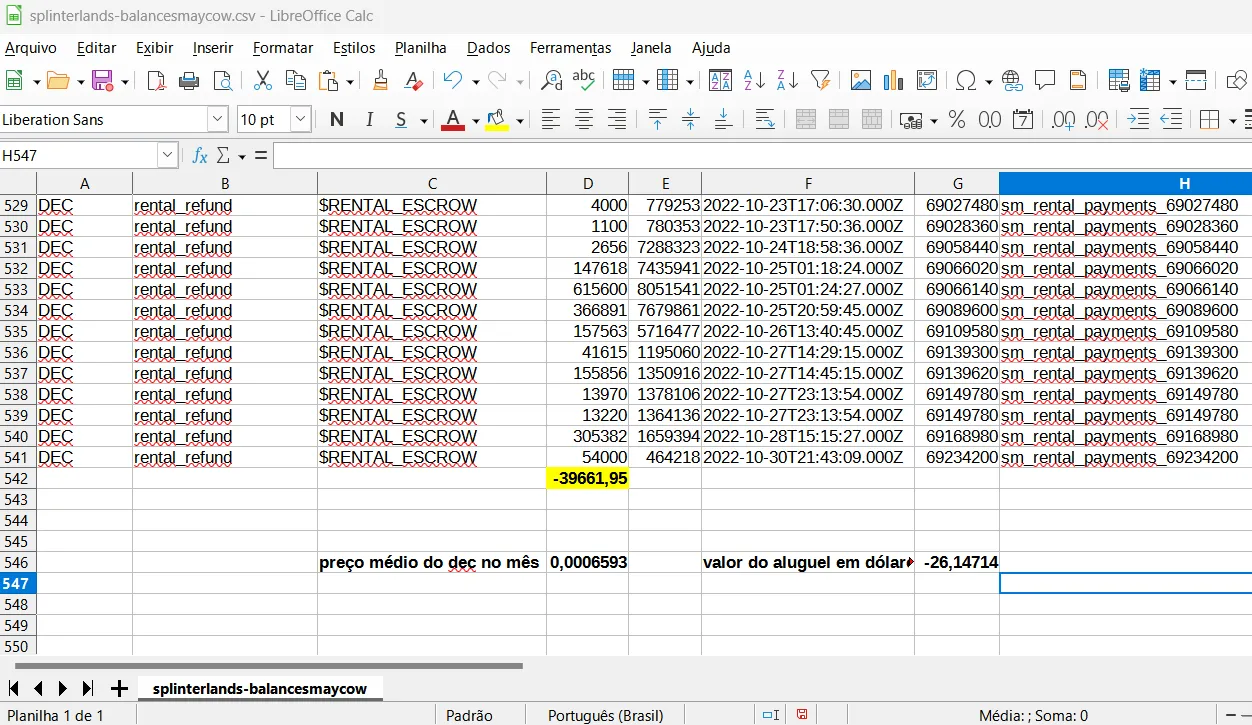Viewport: 1252px width, 725px height.
Task: Align text left
Action: click(551, 120)
